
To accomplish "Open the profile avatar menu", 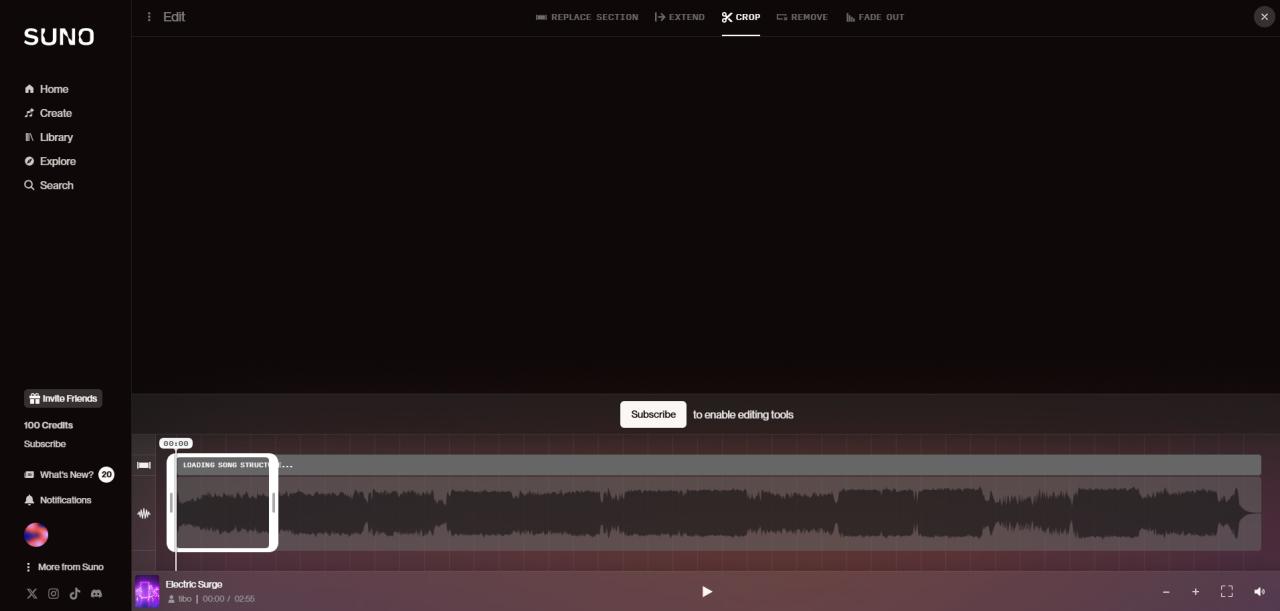I will 36,535.
